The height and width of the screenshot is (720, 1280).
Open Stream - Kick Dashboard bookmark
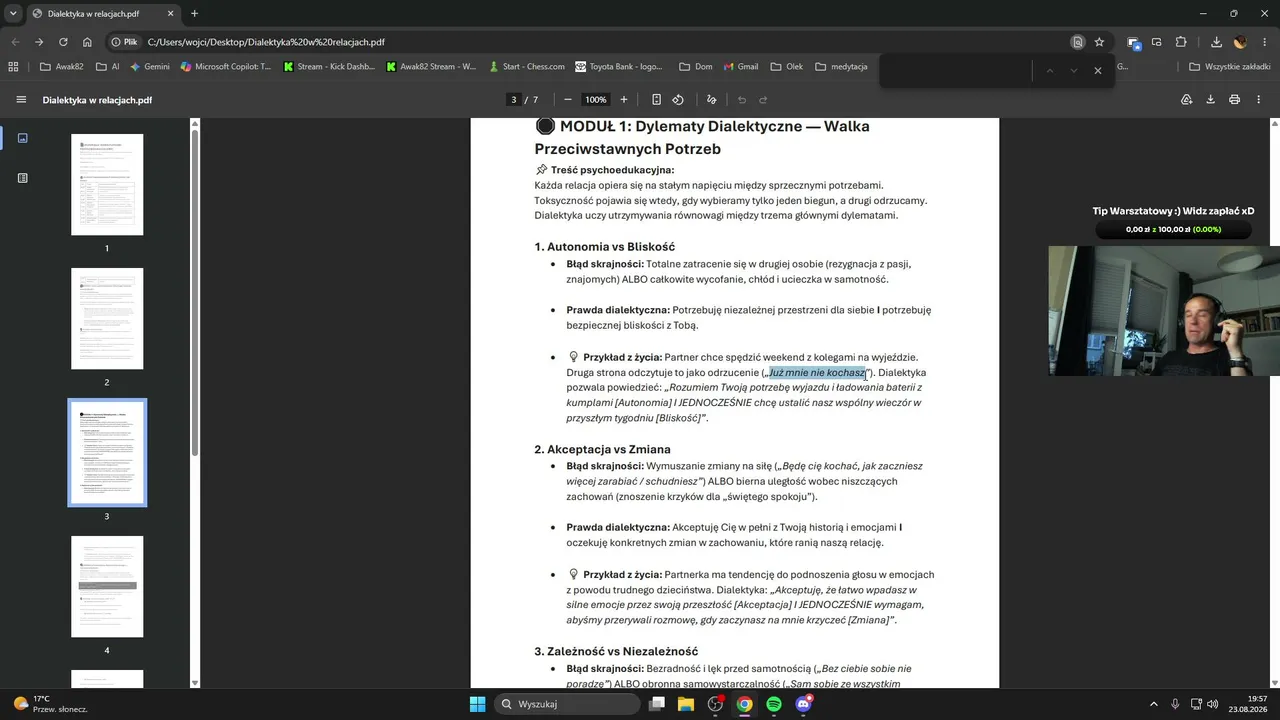pos(329,67)
